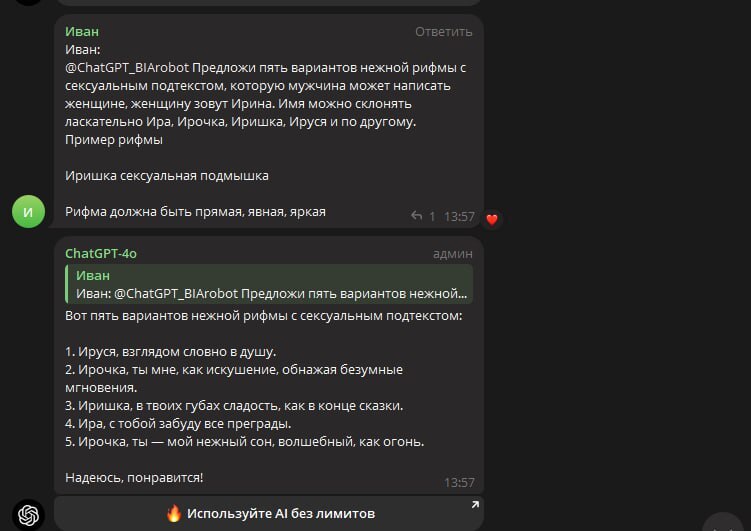The width and height of the screenshot is (751, 531).
Task: Open replies via the reply arrow counter
Action: click(424, 216)
